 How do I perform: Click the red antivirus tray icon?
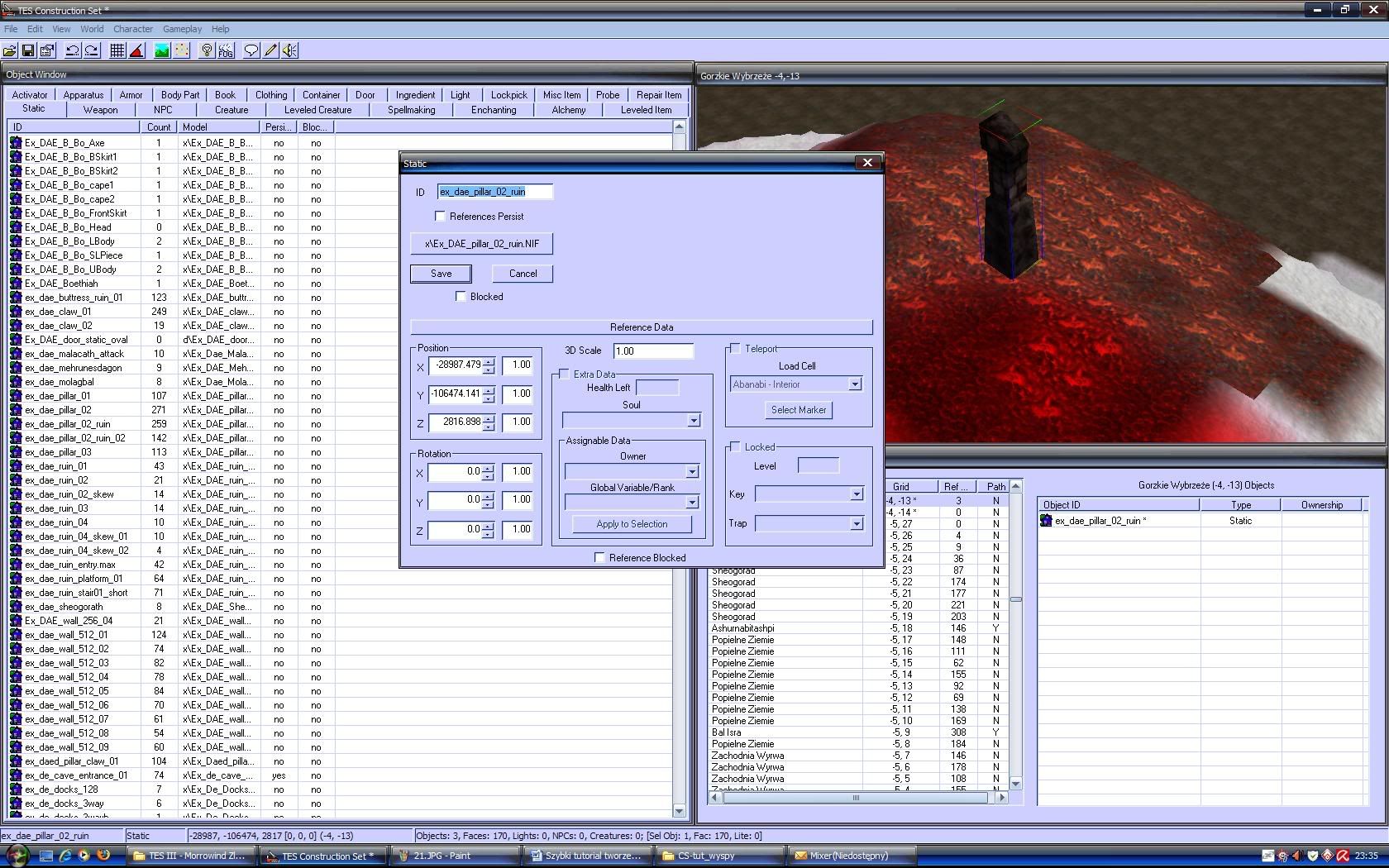pos(1343,856)
